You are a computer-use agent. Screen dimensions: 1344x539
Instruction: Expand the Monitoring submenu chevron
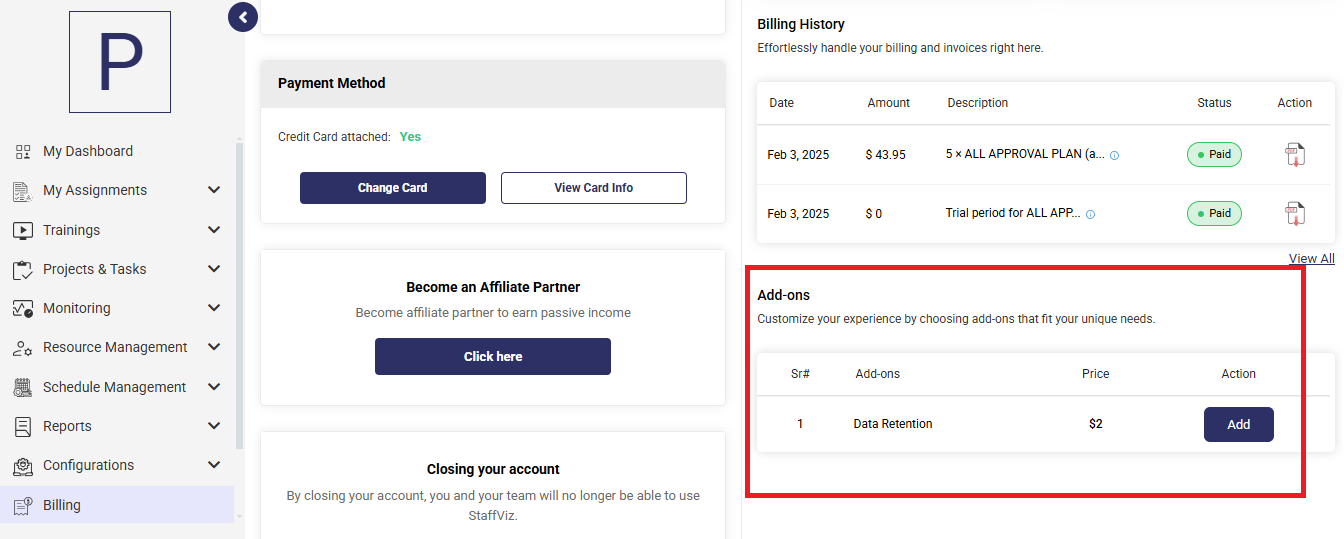[213, 308]
